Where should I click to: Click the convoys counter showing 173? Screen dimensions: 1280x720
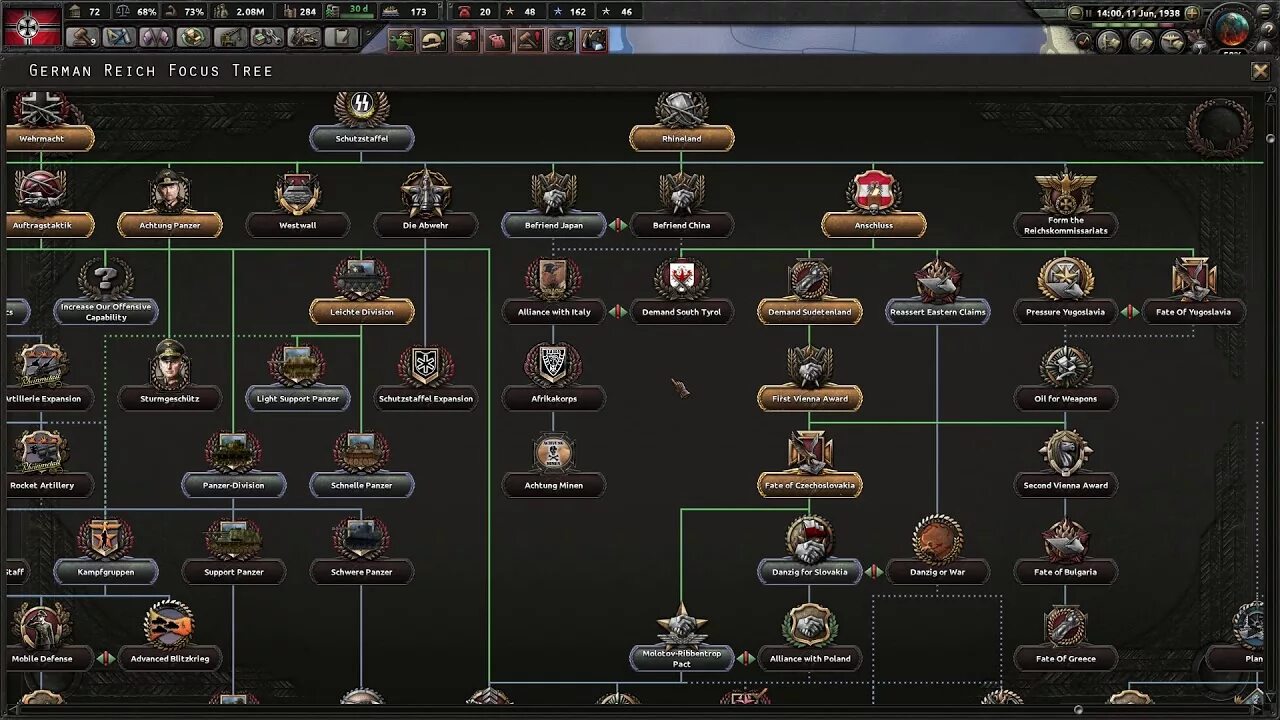407,12
